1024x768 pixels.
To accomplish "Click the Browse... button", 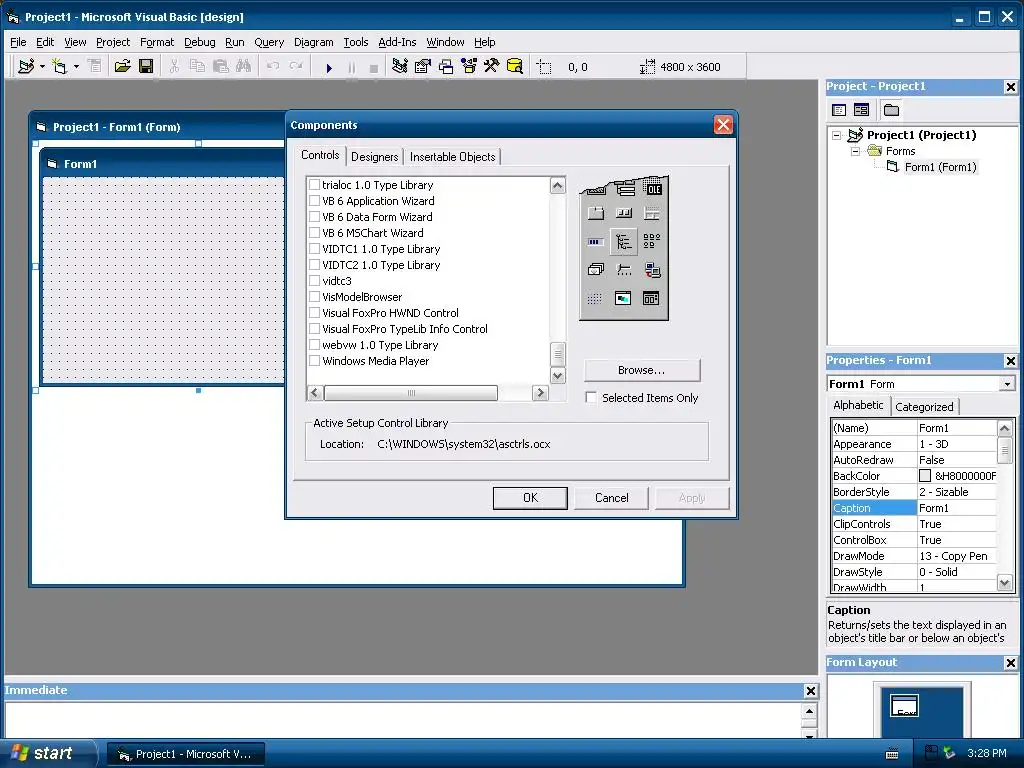I will [642, 370].
